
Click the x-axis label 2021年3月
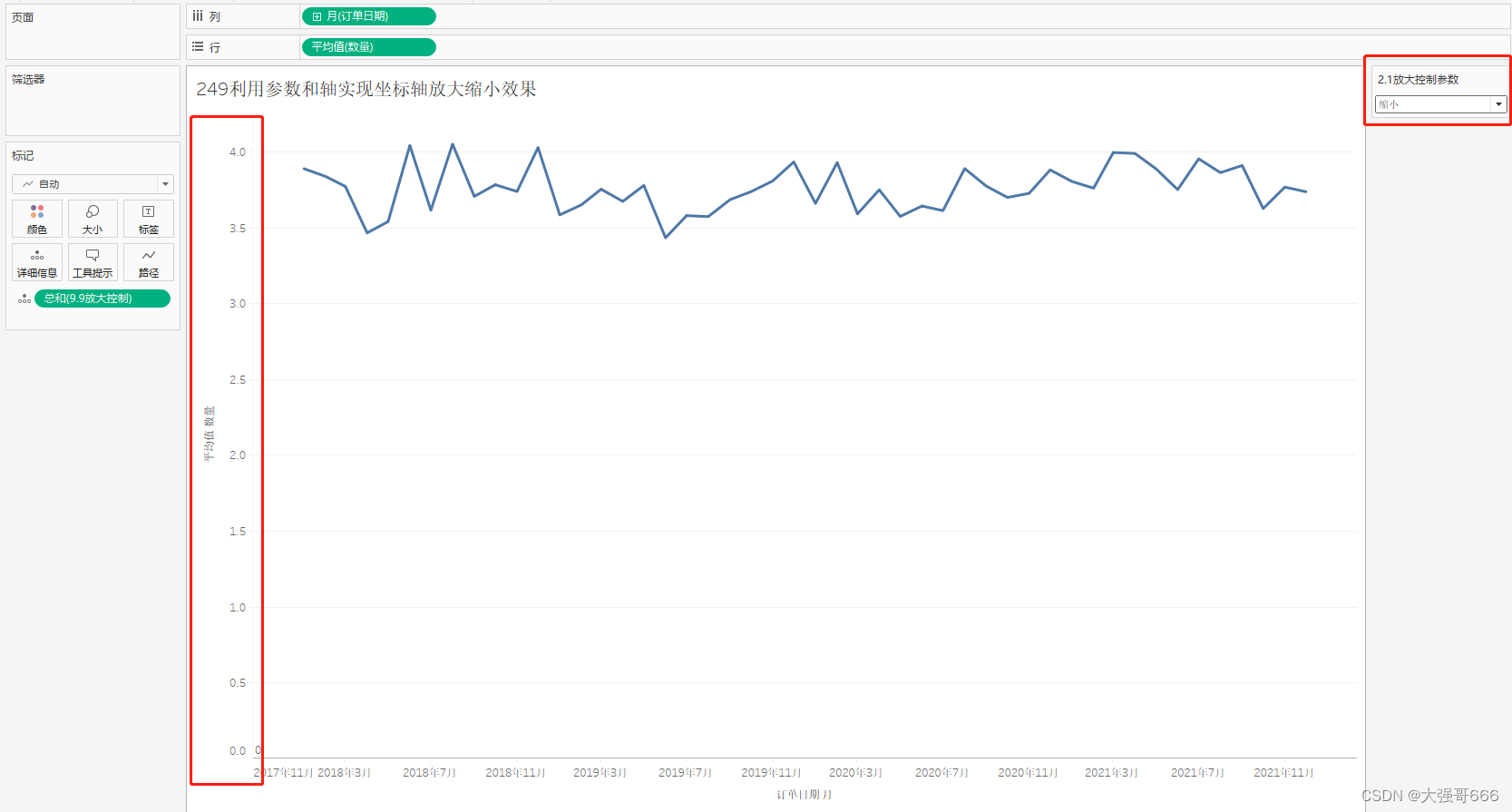point(1112,773)
